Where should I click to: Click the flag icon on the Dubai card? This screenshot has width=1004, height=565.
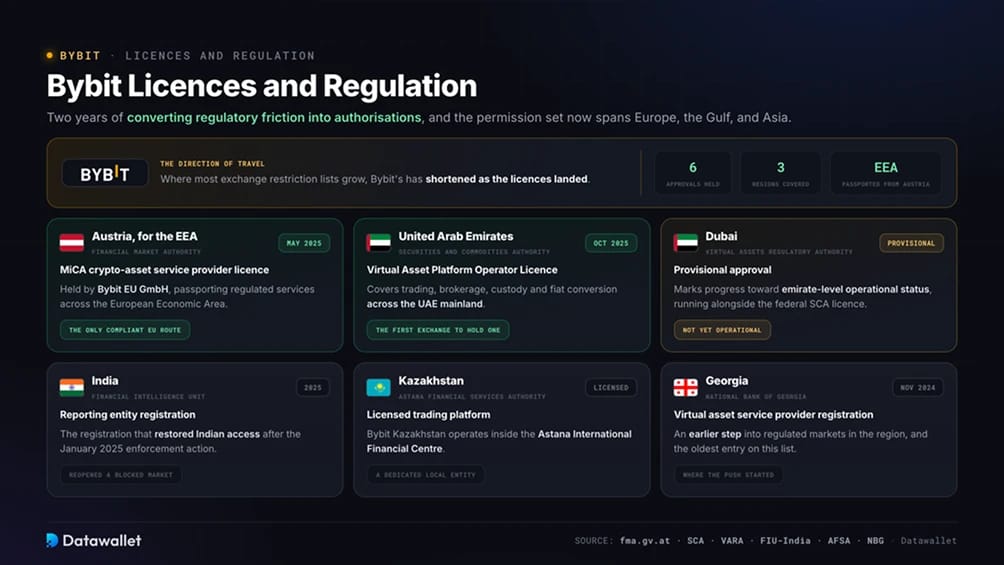click(686, 243)
